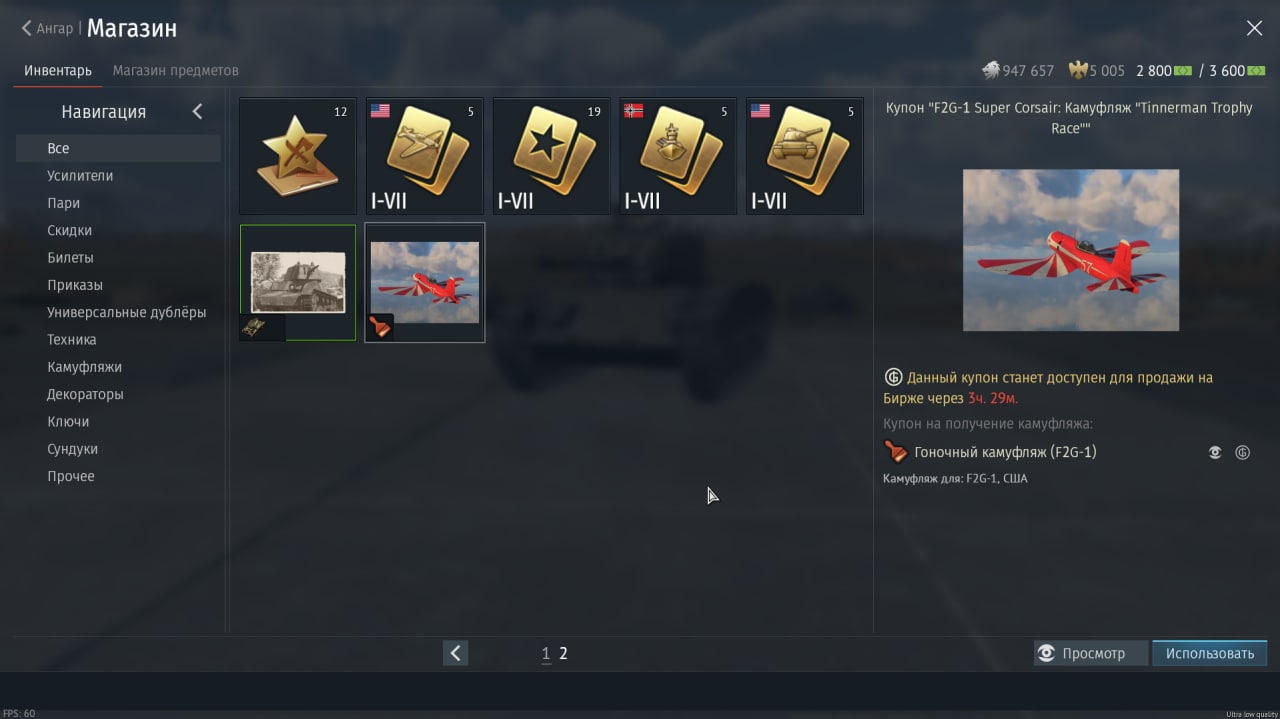Select the Norway naval backup coupon
This screenshot has height=719, width=1280.
point(678,156)
